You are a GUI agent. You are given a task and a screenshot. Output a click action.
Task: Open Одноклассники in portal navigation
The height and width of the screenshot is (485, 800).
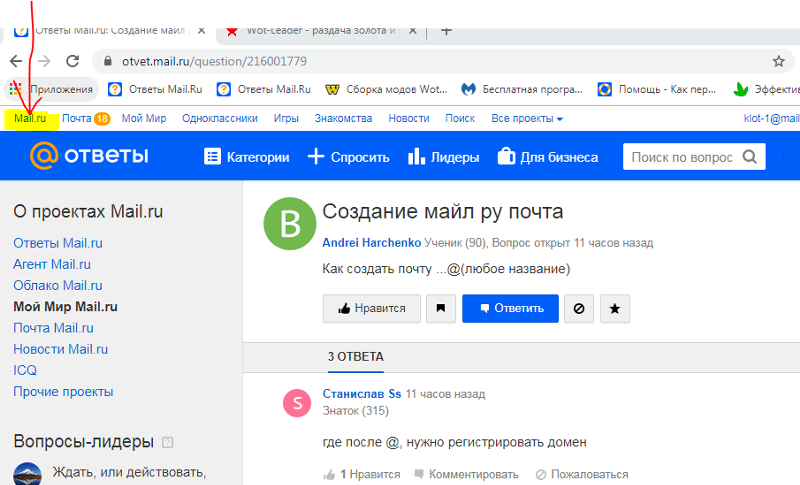220,118
